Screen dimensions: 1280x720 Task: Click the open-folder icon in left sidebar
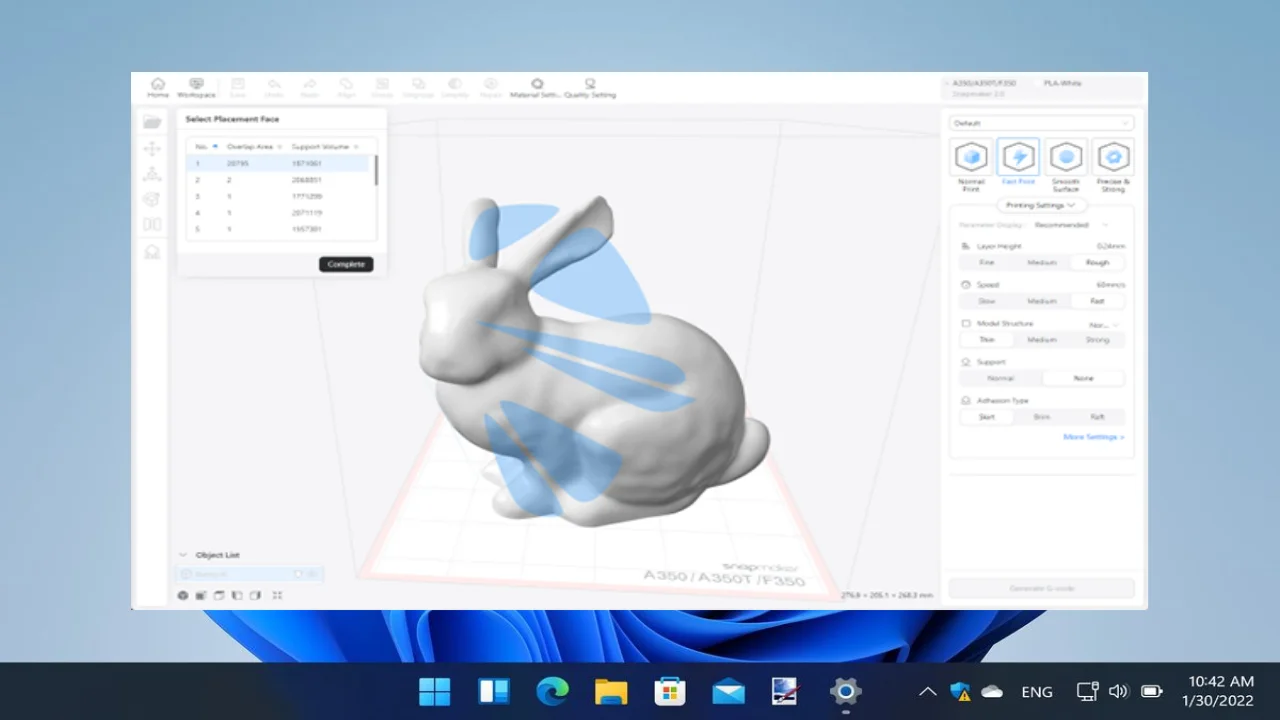point(152,122)
